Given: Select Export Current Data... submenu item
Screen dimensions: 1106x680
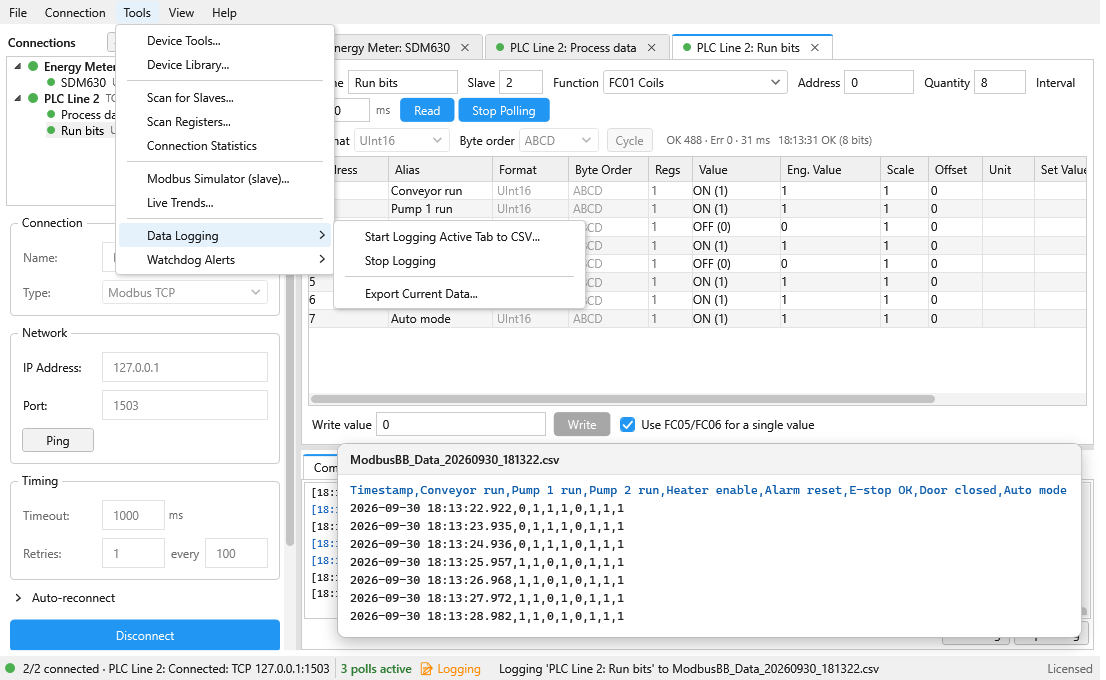Looking at the screenshot, I should click(x=459, y=294).
